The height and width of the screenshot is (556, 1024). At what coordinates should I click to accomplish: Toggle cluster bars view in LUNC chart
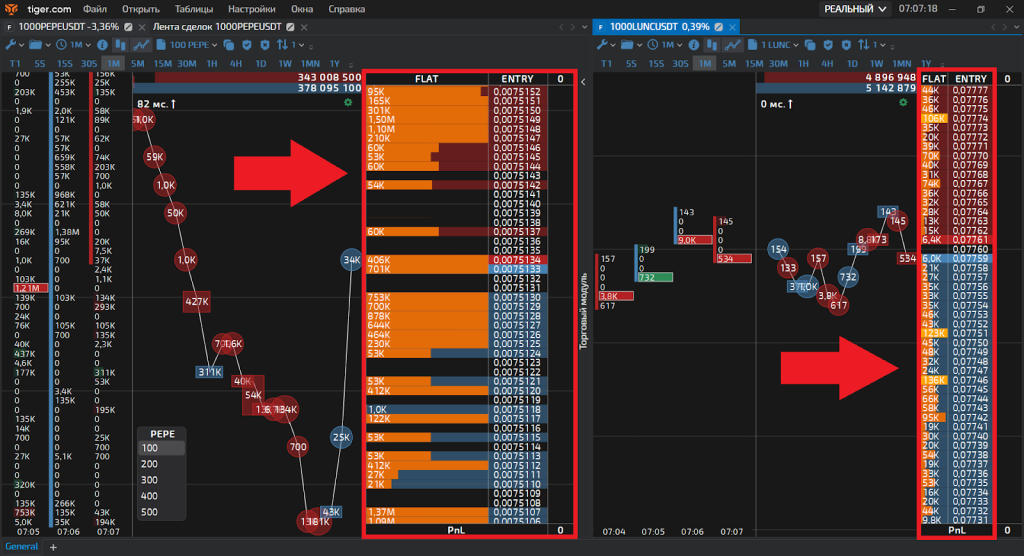tap(712, 45)
